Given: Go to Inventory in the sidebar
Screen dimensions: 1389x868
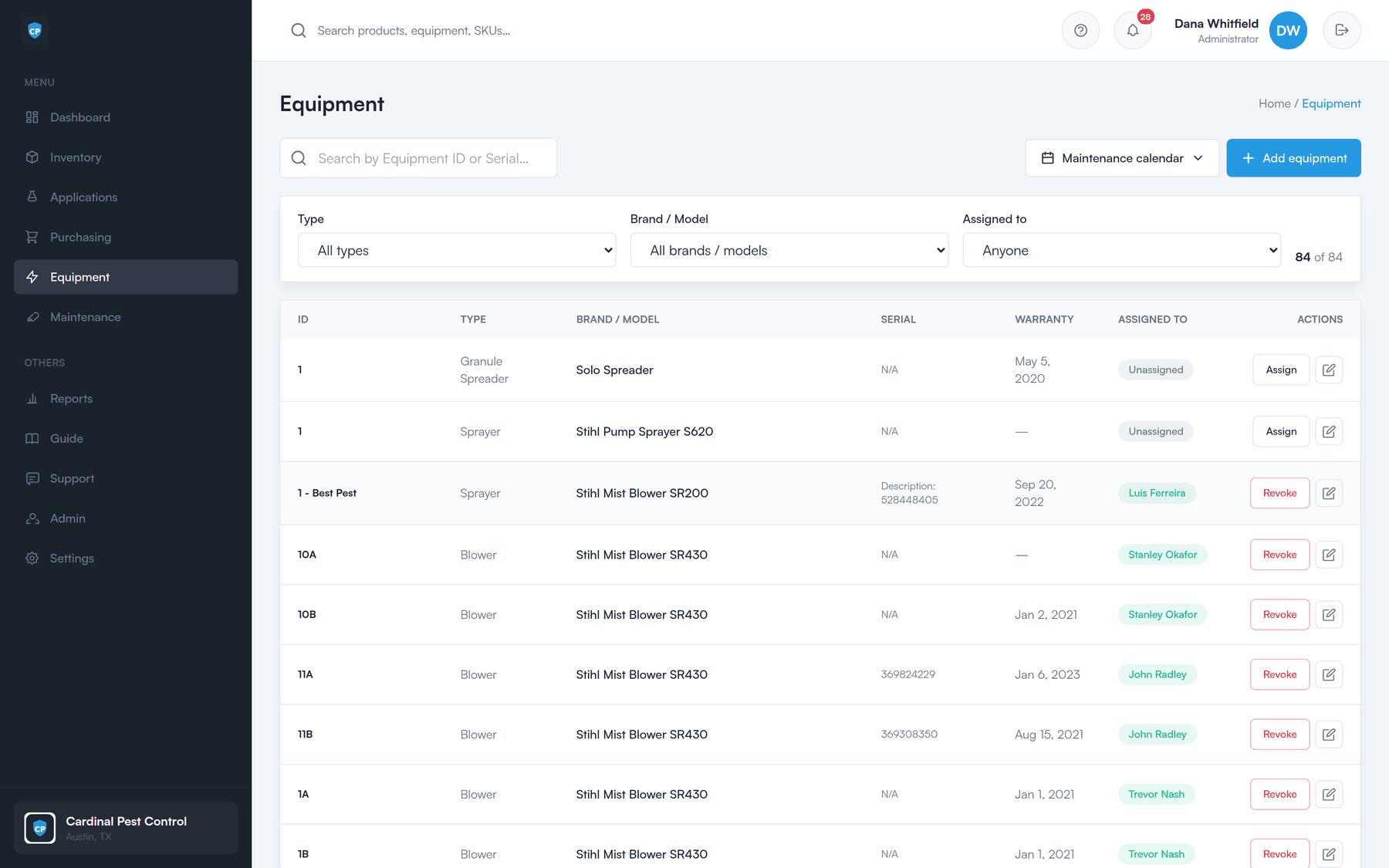Looking at the screenshot, I should (126, 157).
